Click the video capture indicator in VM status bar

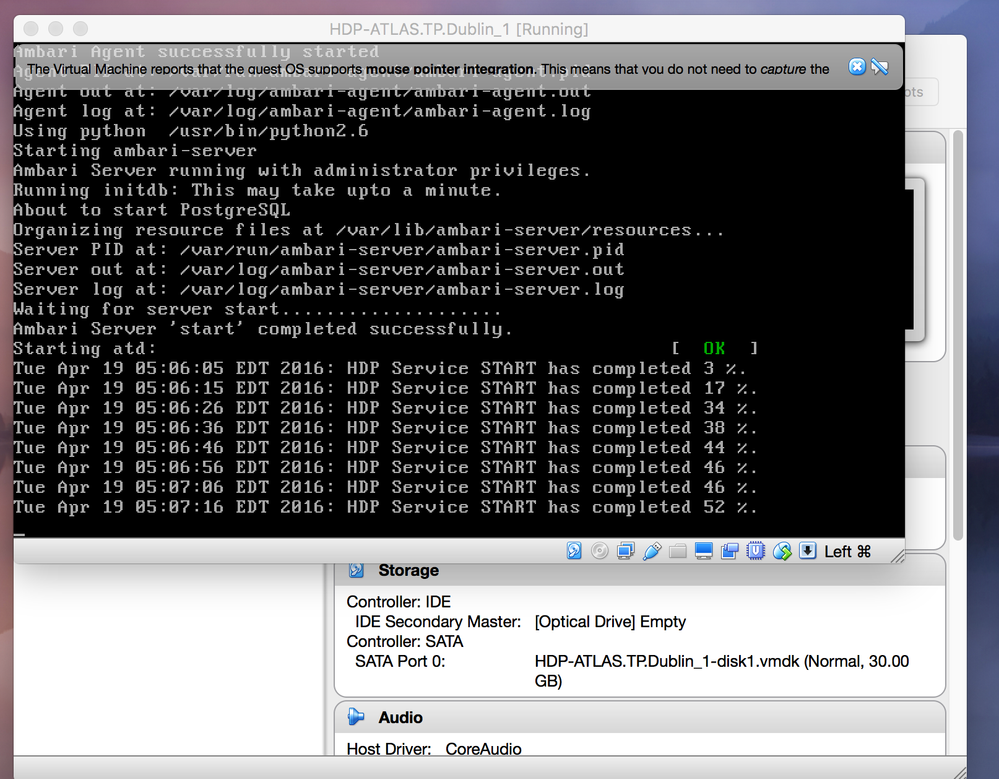(729, 551)
